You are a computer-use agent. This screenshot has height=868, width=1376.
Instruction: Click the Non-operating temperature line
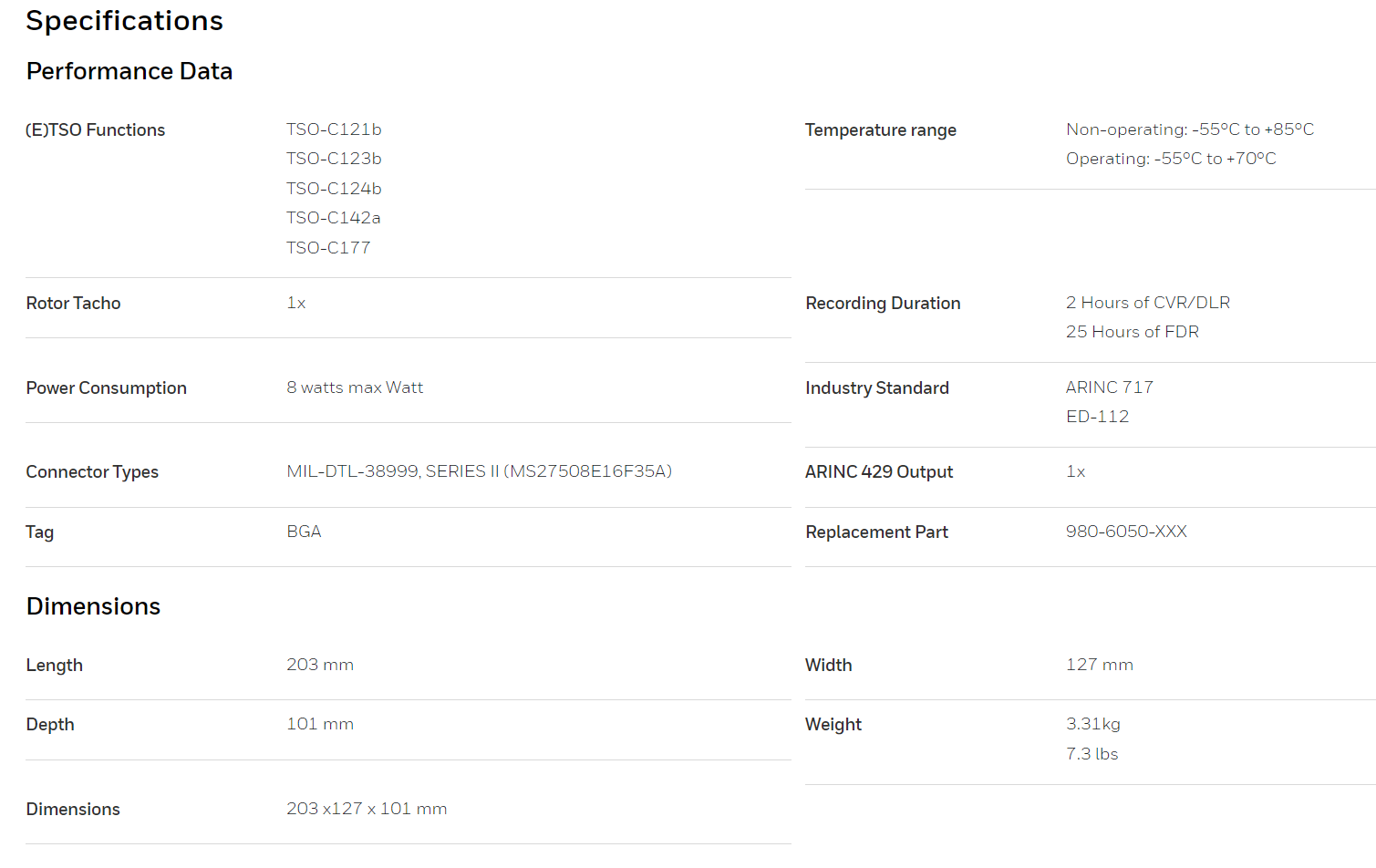click(1189, 129)
